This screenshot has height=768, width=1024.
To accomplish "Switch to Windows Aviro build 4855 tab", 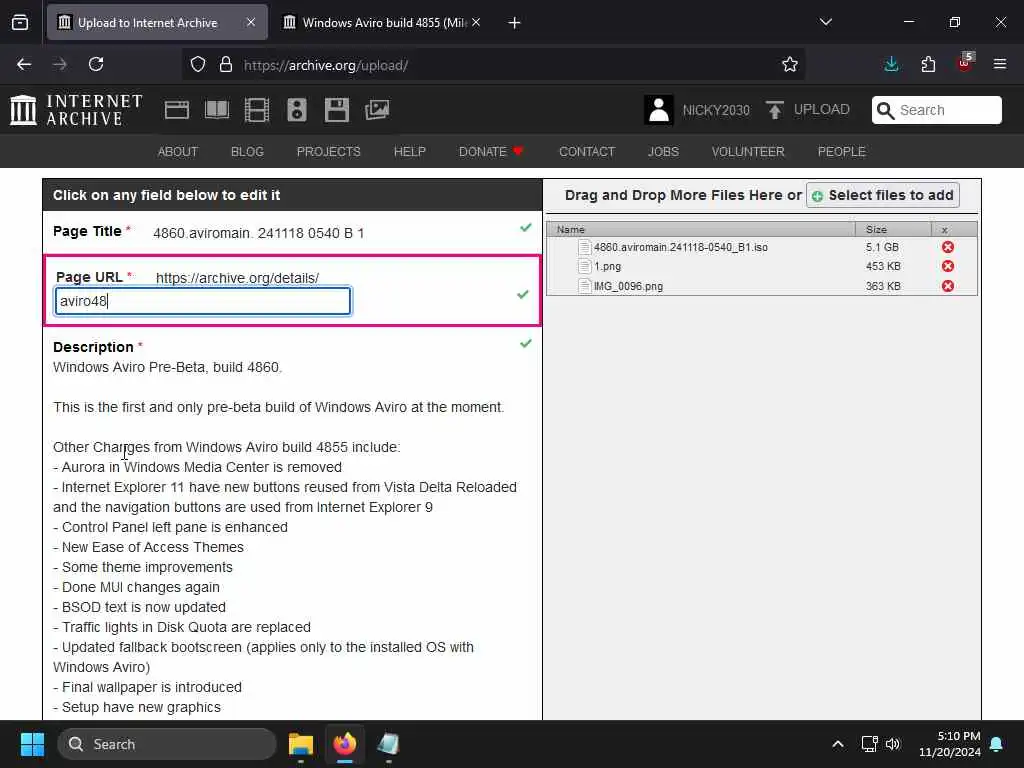I will tap(383, 22).
